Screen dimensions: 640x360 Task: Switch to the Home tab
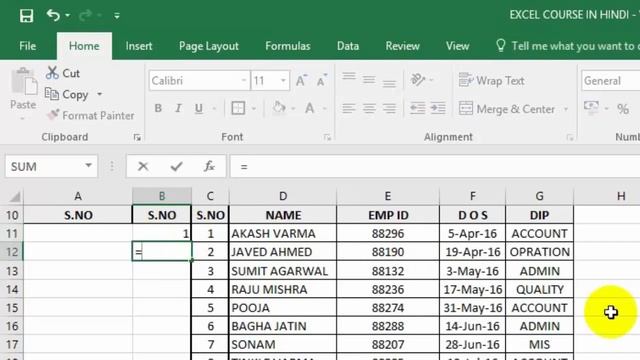(84, 46)
